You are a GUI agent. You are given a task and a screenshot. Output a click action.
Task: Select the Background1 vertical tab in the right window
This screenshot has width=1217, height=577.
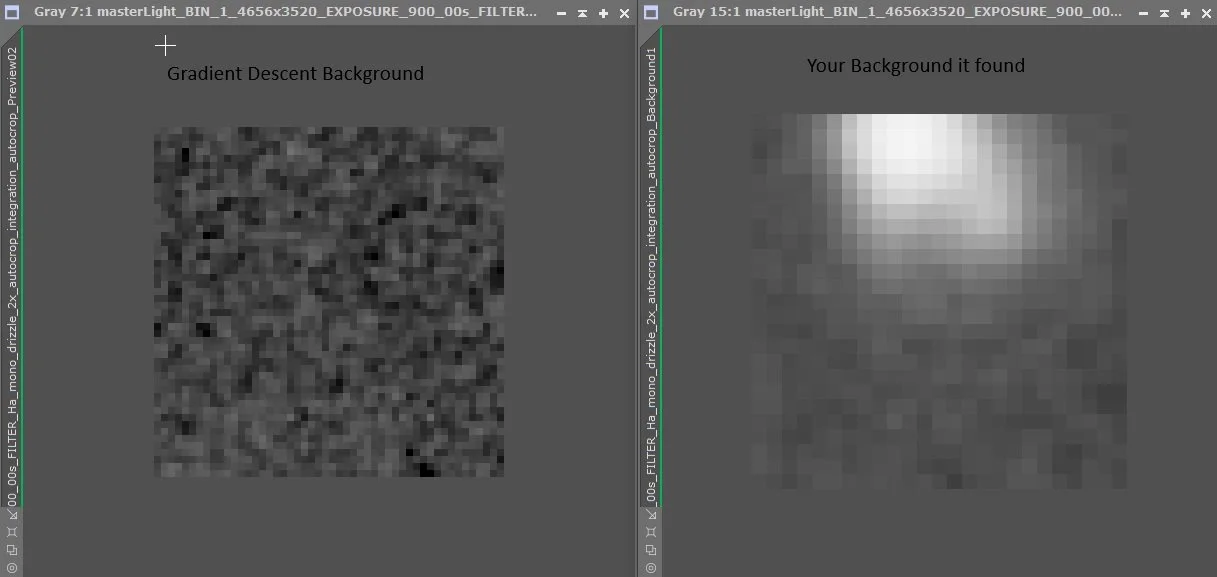[651, 266]
